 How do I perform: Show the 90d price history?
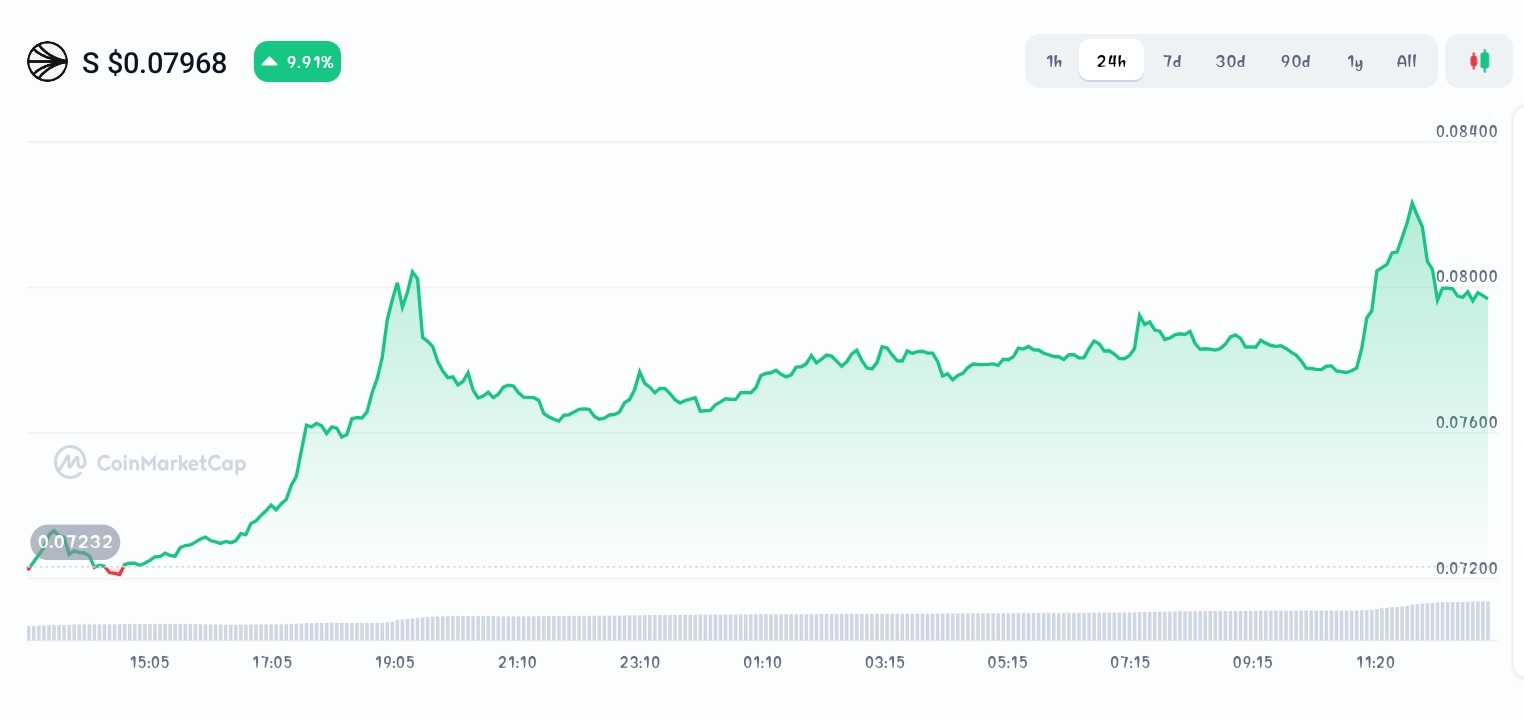(1295, 61)
